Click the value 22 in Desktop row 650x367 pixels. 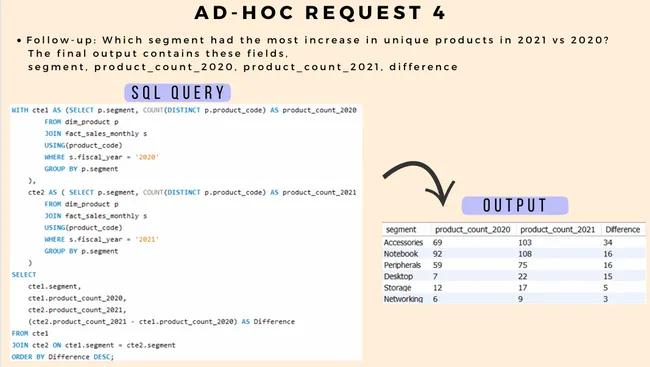[523, 276]
